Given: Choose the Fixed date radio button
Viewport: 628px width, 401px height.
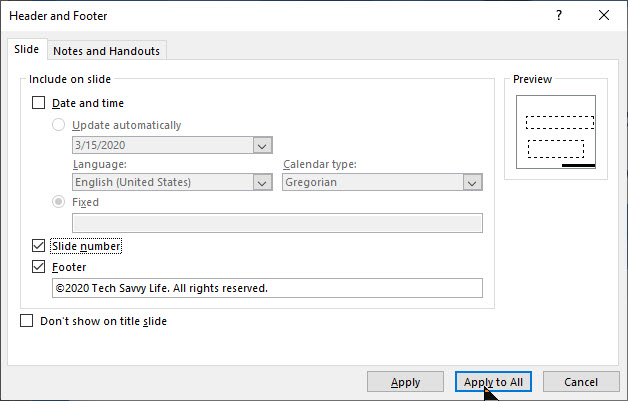Looking at the screenshot, I should click(x=59, y=202).
